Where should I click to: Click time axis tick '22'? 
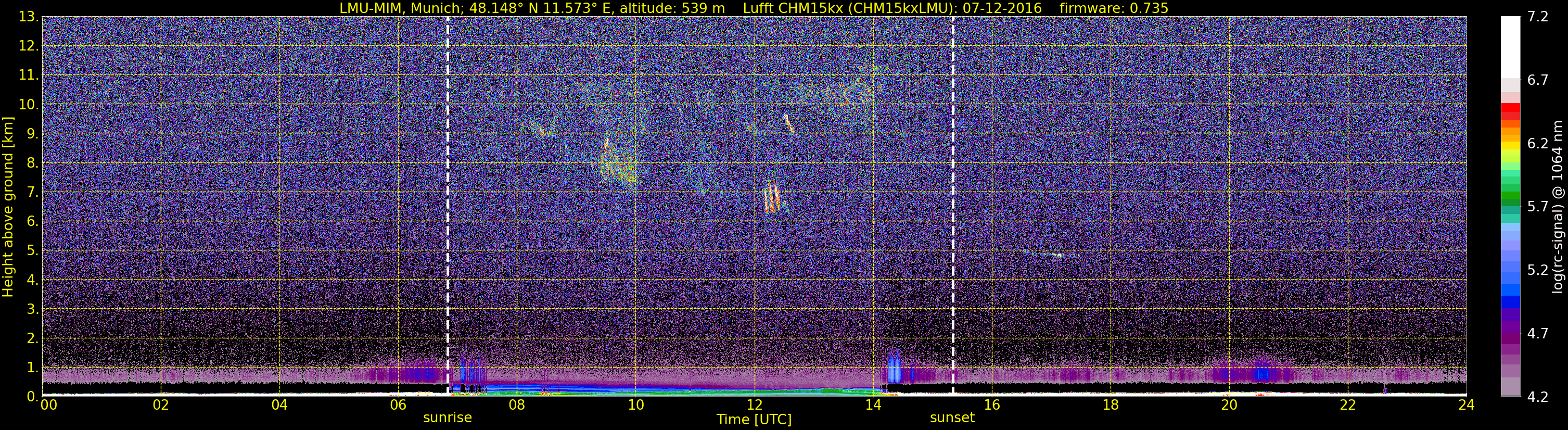[1348, 405]
